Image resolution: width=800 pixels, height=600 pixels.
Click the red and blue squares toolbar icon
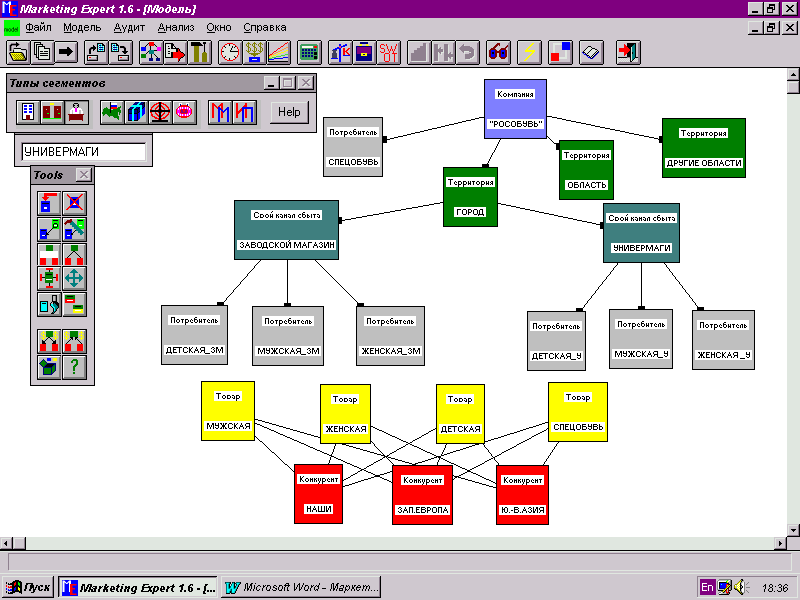(x=560, y=53)
